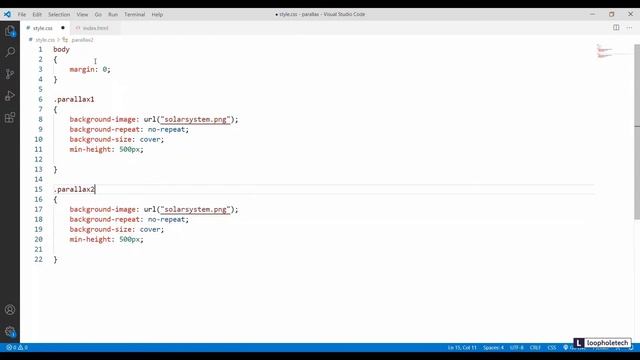This screenshot has width=640, height=360.
Task: Open the Edit menu
Action: (37, 14)
